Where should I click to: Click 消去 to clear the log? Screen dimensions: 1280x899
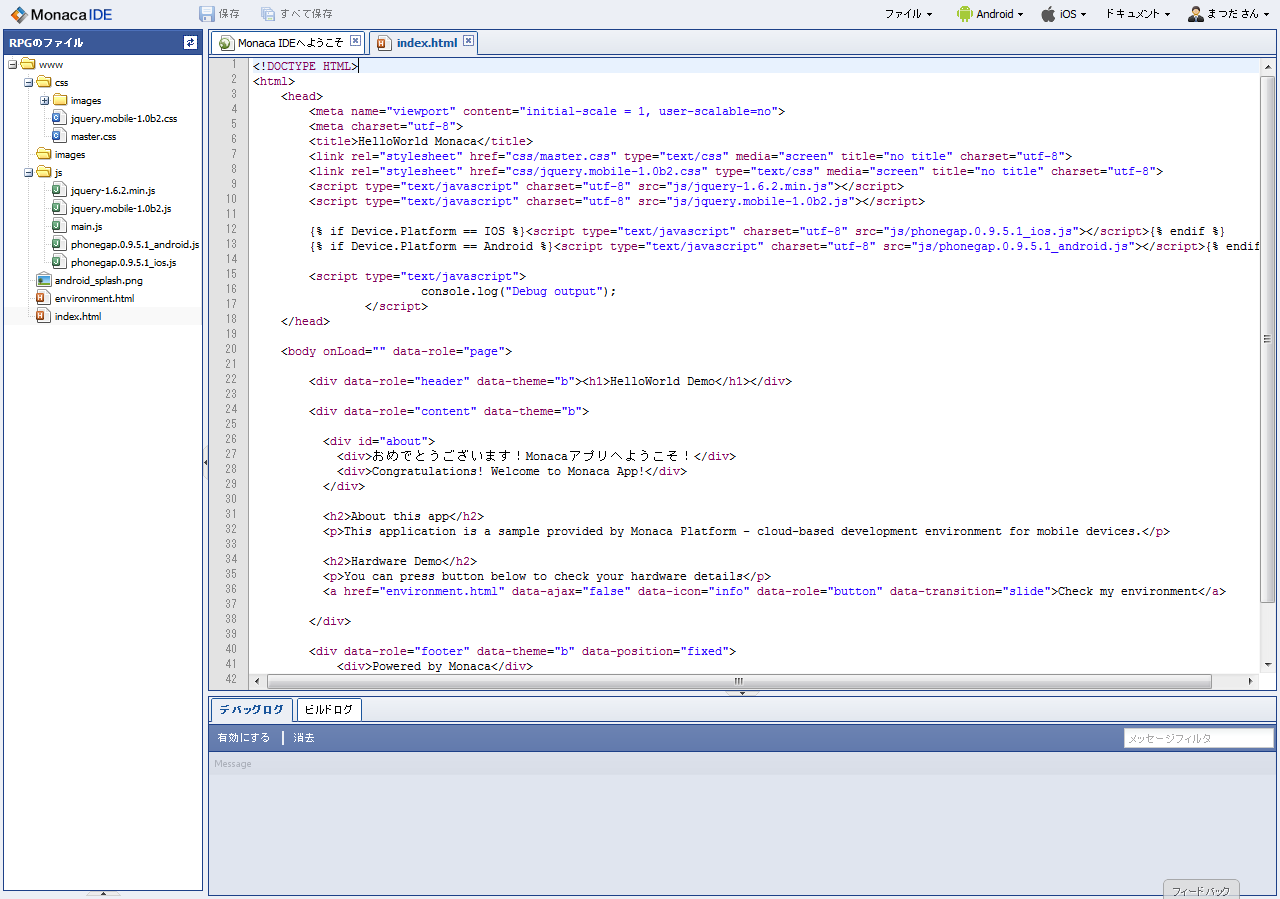tap(304, 738)
